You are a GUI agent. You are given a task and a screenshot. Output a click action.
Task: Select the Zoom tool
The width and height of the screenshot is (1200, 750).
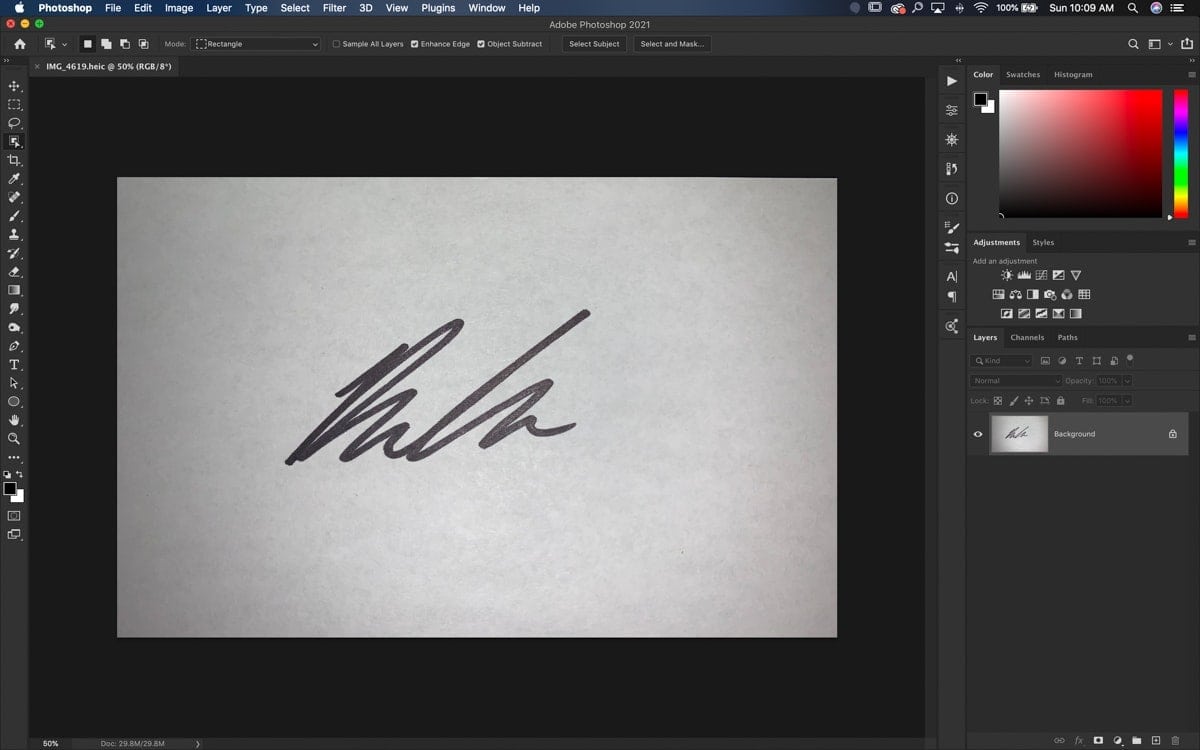coord(14,438)
